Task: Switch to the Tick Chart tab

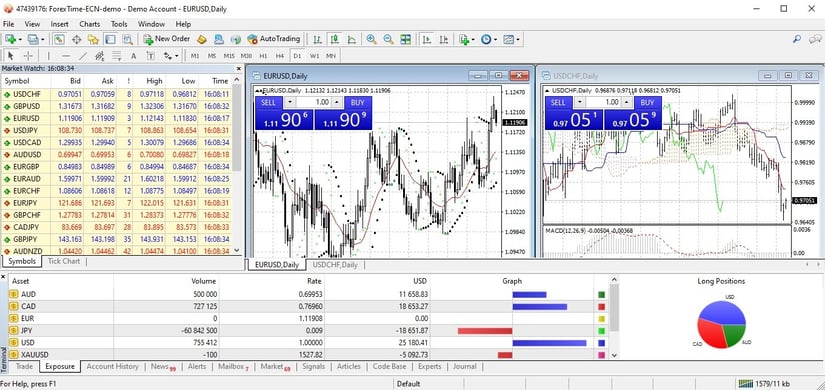Action: tap(64, 261)
